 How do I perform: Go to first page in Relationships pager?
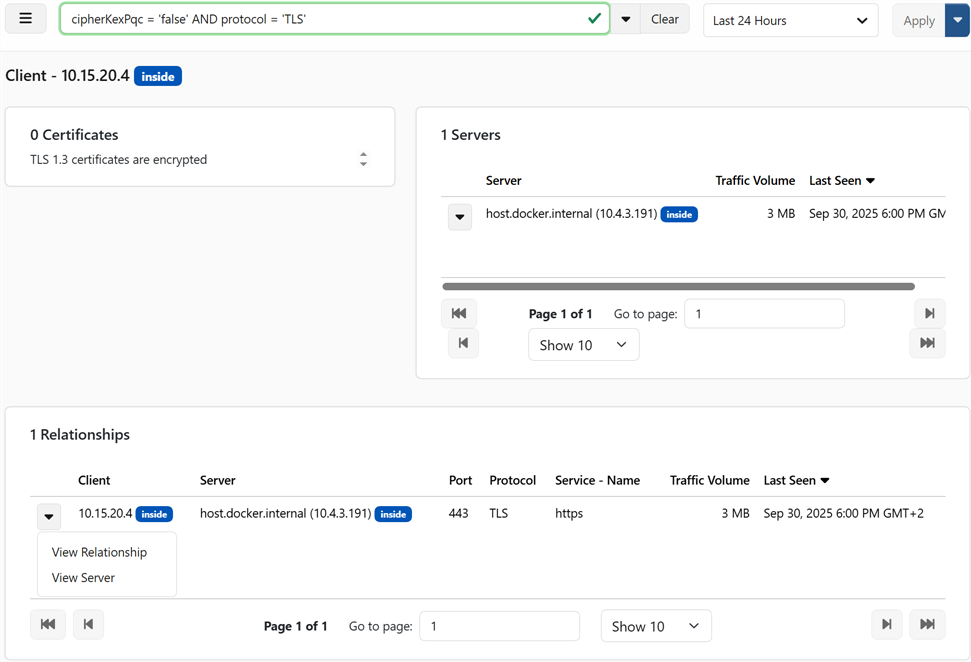[x=48, y=624]
